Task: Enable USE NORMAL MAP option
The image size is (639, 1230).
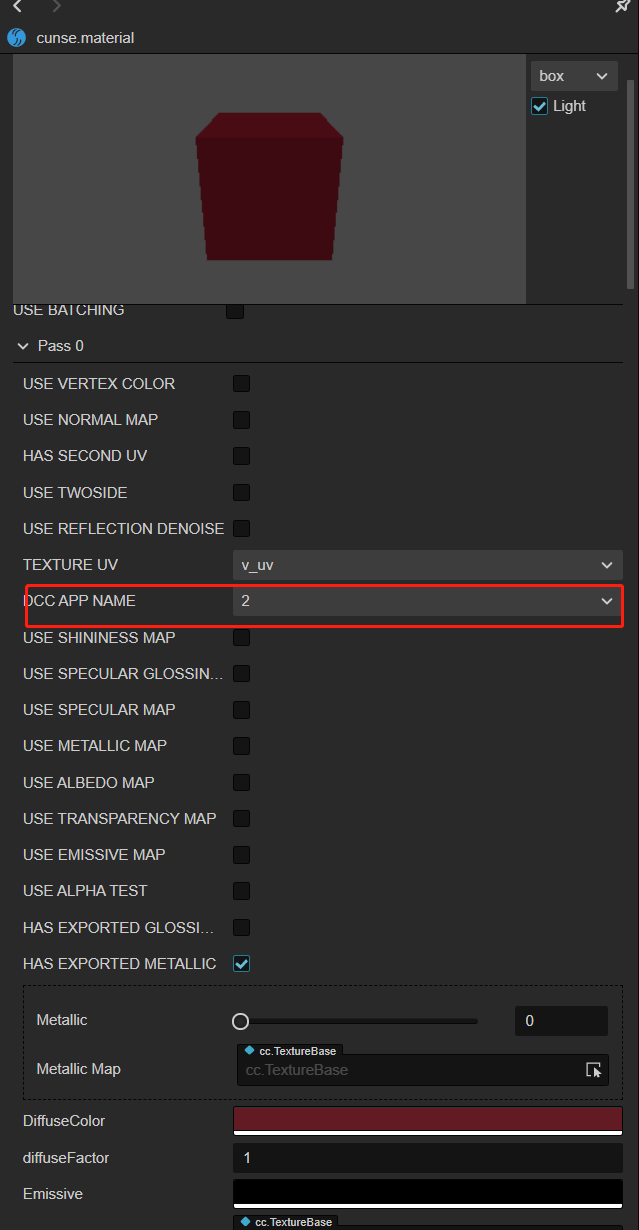Action: click(241, 420)
